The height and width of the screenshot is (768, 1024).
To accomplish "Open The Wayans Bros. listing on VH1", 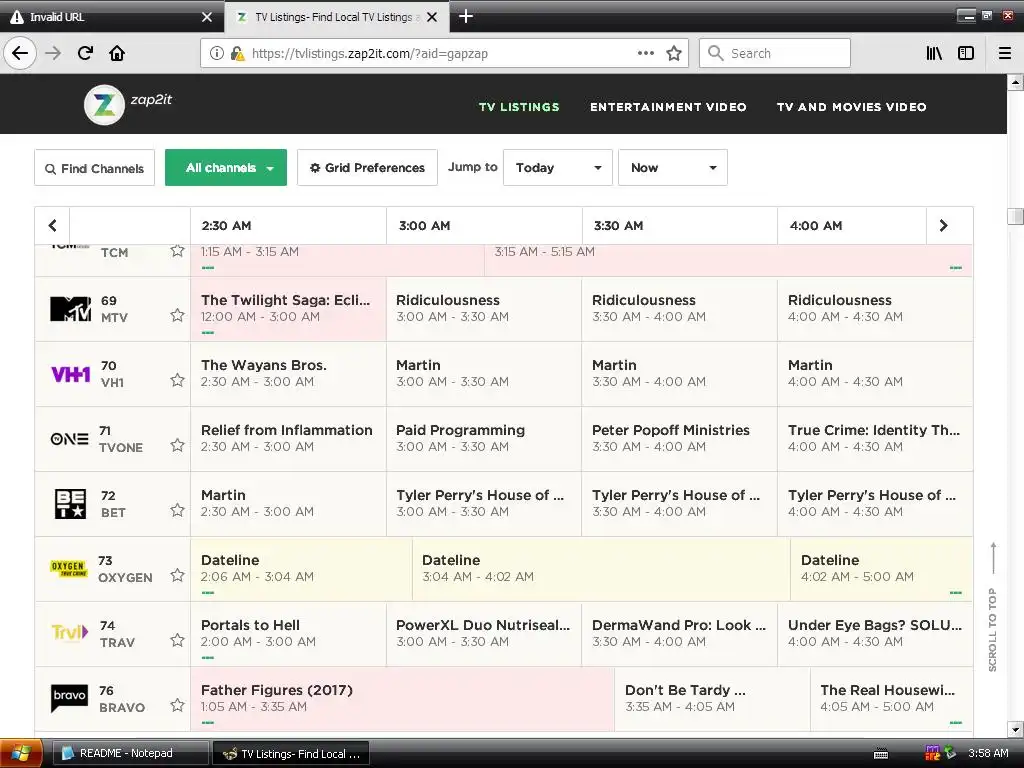I will point(288,374).
